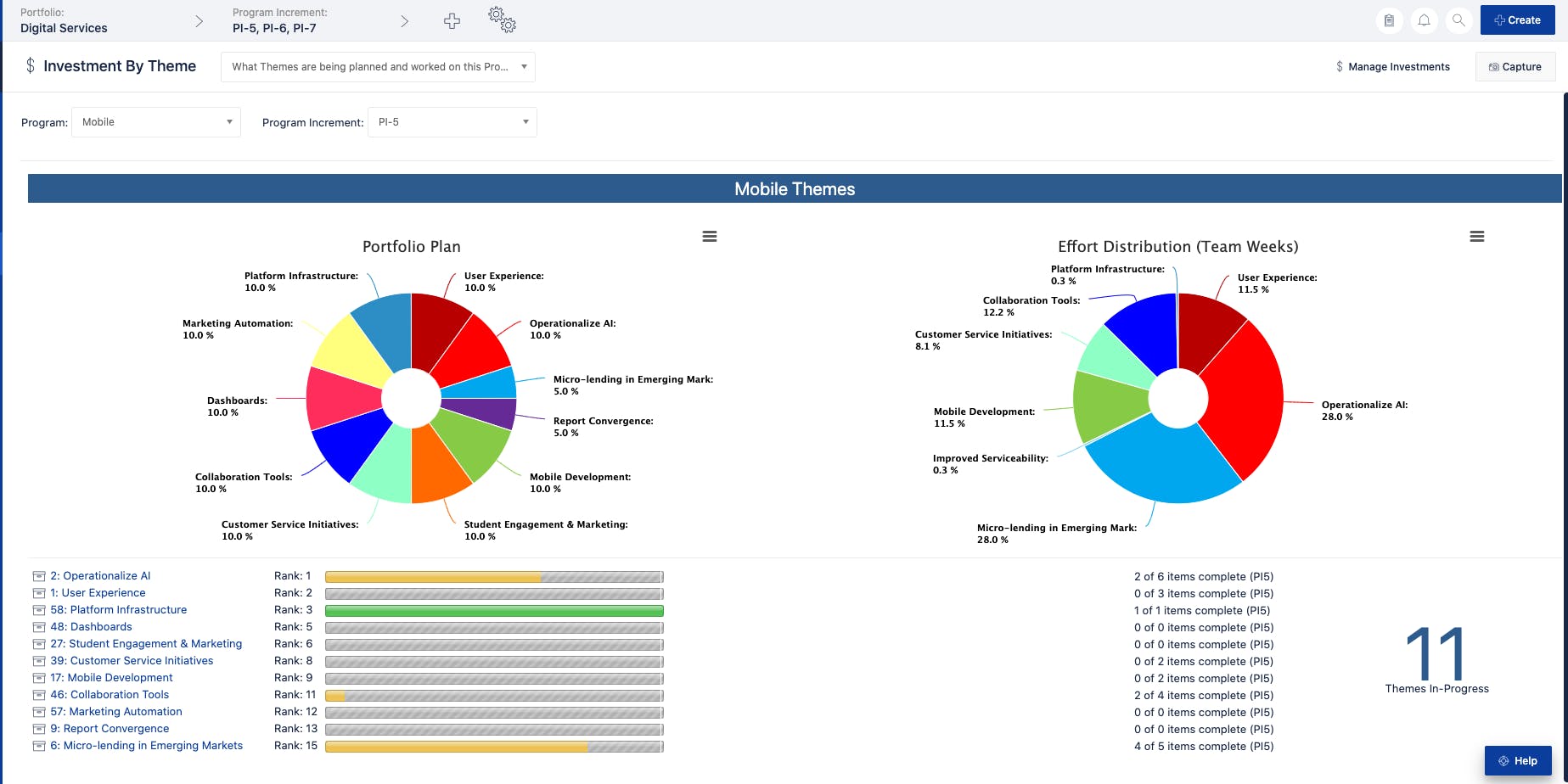The width and height of the screenshot is (1568, 784).
Task: Expand the Portfolio chevron next to Digital Services
Action: click(x=198, y=20)
